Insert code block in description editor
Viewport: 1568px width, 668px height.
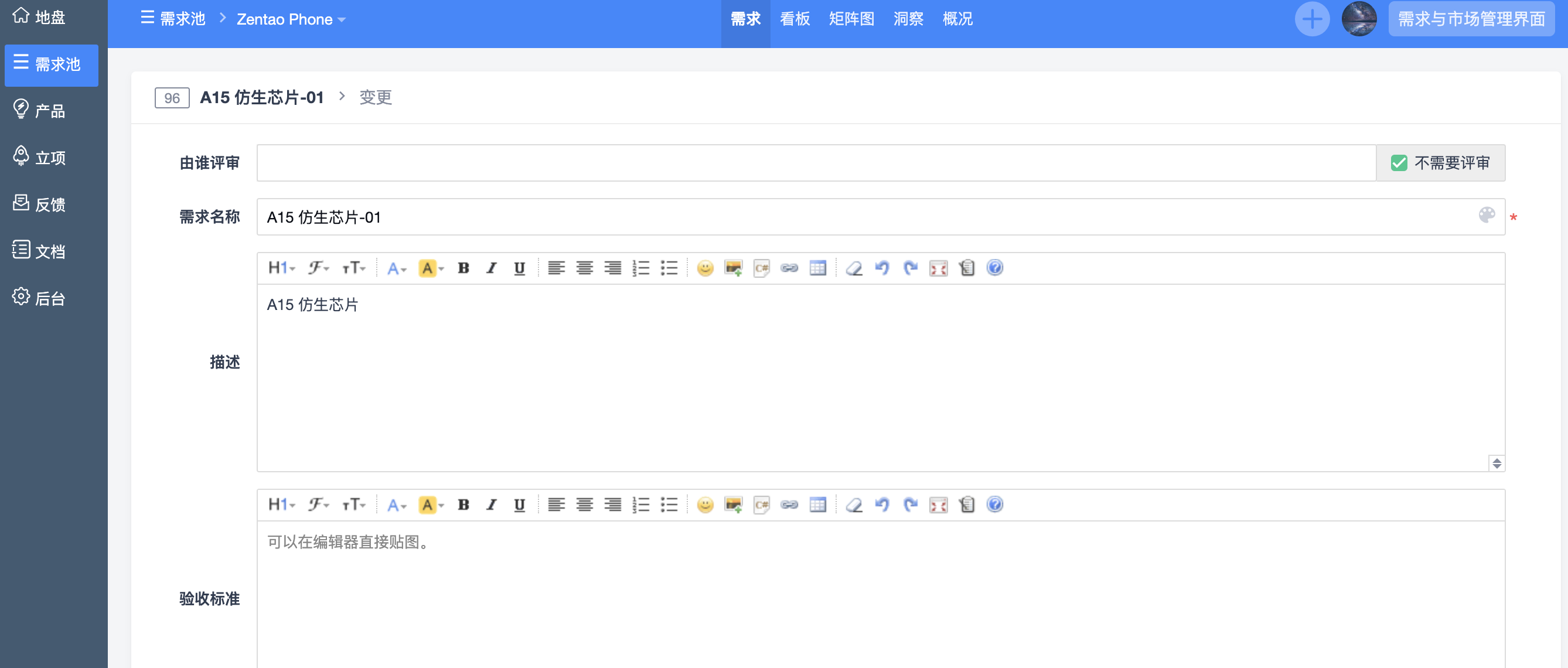pos(761,268)
